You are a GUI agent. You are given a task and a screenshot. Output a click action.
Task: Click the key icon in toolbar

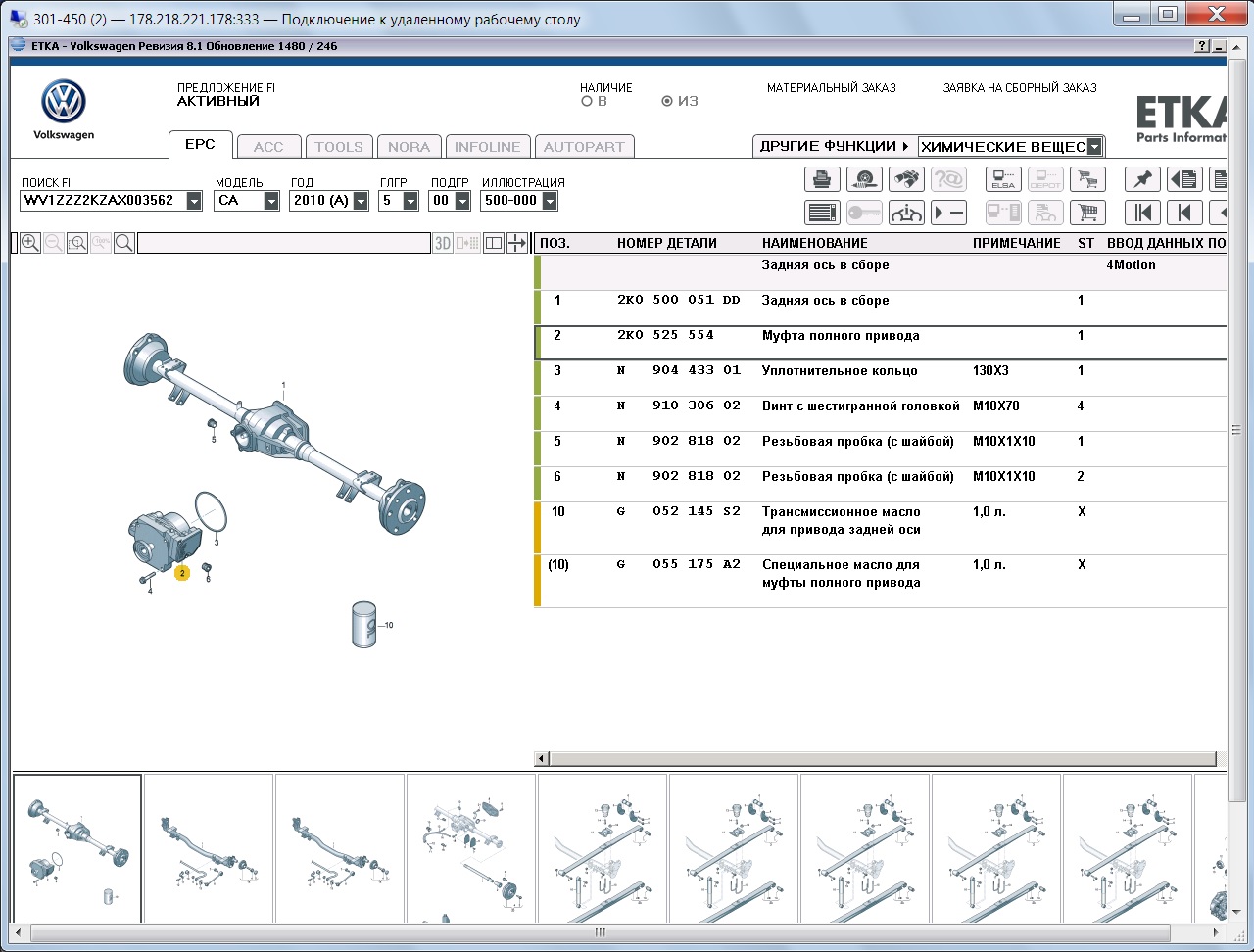[864, 213]
